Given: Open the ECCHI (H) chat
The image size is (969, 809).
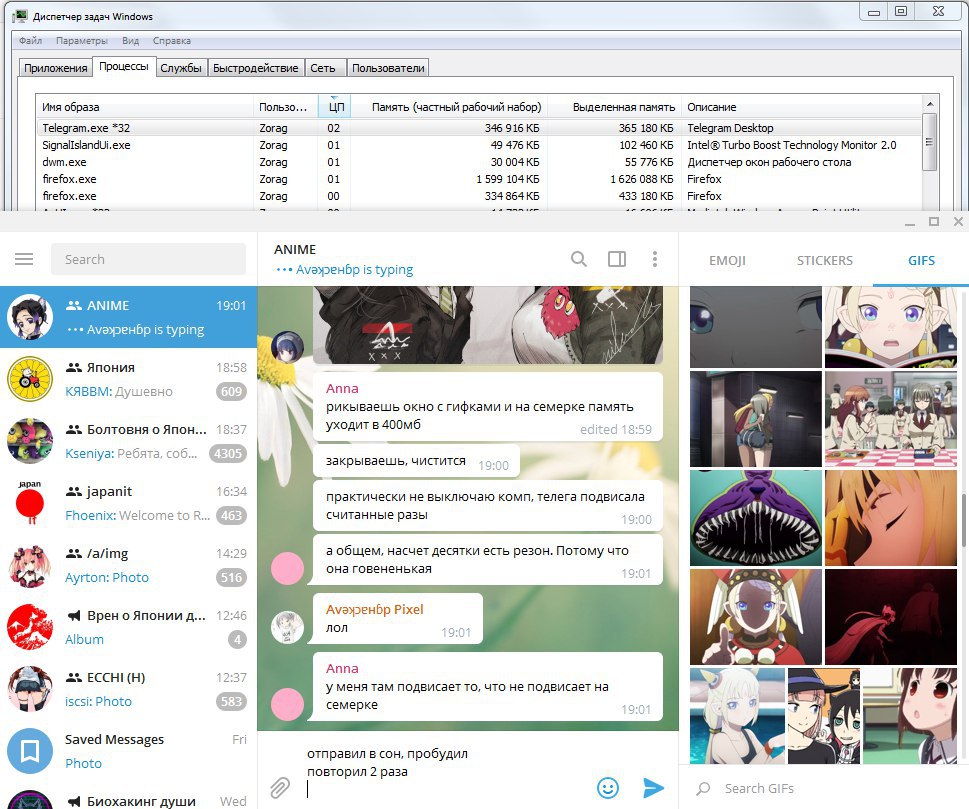Looking at the screenshot, I should (128, 689).
